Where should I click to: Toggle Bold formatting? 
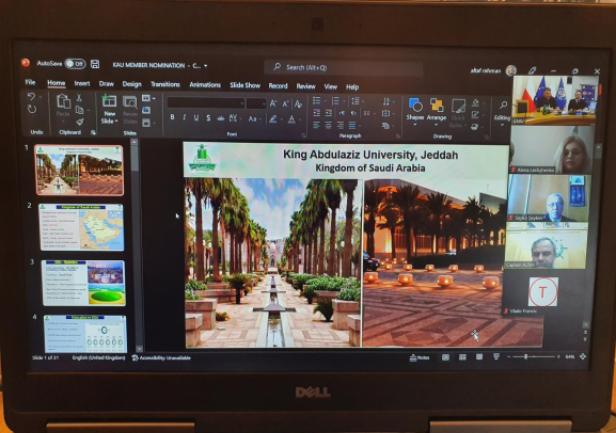pyautogui.click(x=172, y=117)
